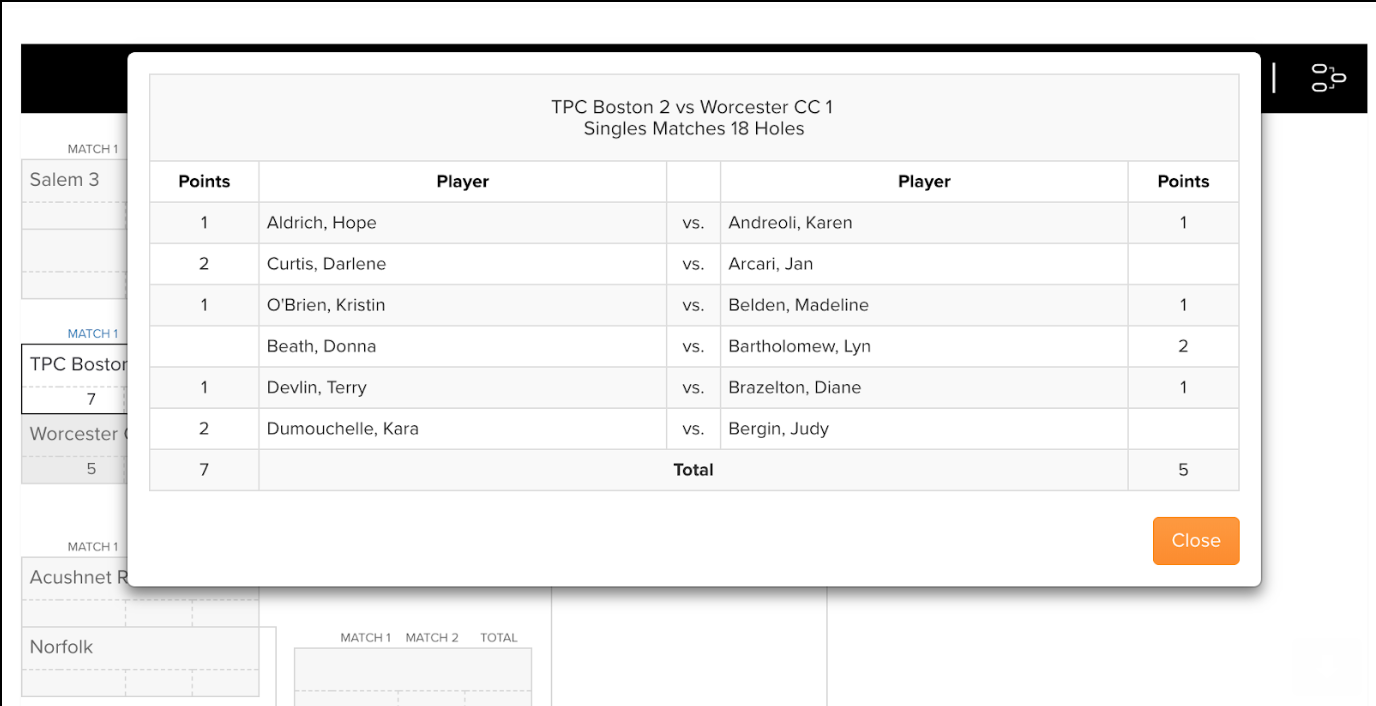
Task: Select the Bartholomew, Lyn row
Action: pyautogui.click(x=800, y=346)
